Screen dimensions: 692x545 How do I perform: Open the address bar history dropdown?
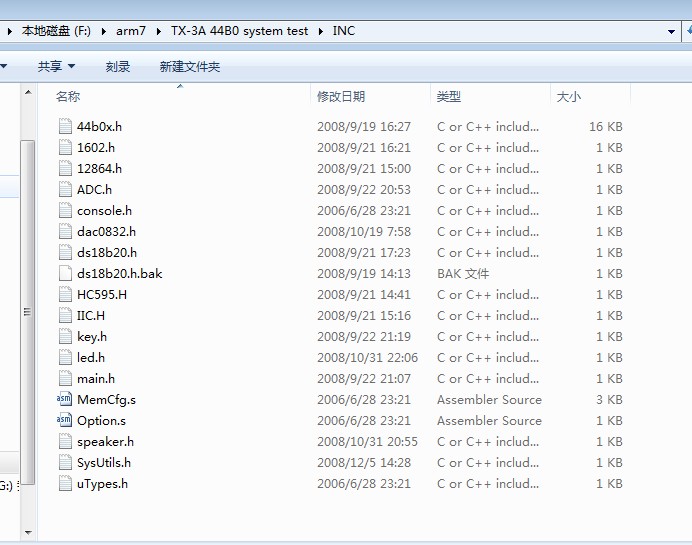click(x=671, y=31)
